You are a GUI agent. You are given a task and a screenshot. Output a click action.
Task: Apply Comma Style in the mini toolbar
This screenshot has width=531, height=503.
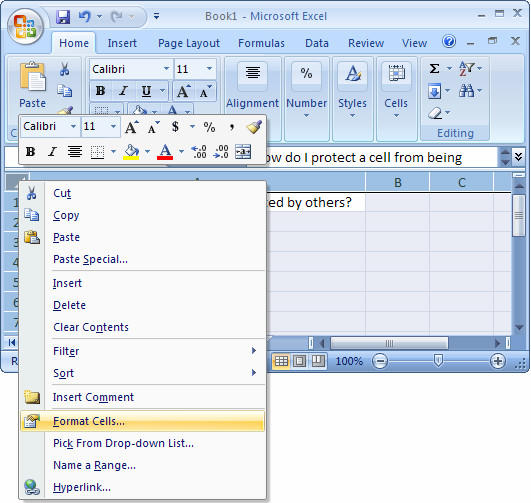(x=232, y=127)
